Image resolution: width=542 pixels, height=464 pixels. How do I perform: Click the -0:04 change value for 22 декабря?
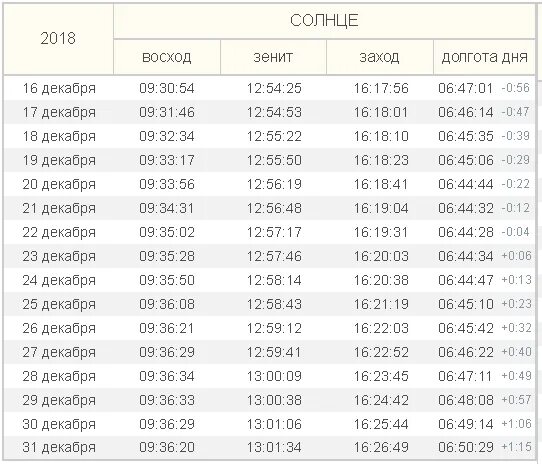click(515, 232)
